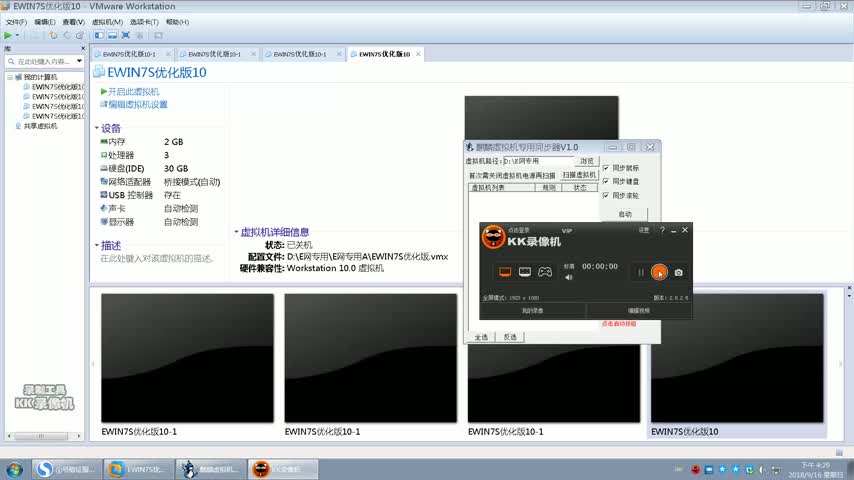Open the 文件(F) menu
Screen dimensions: 854x480
pos(16,22)
